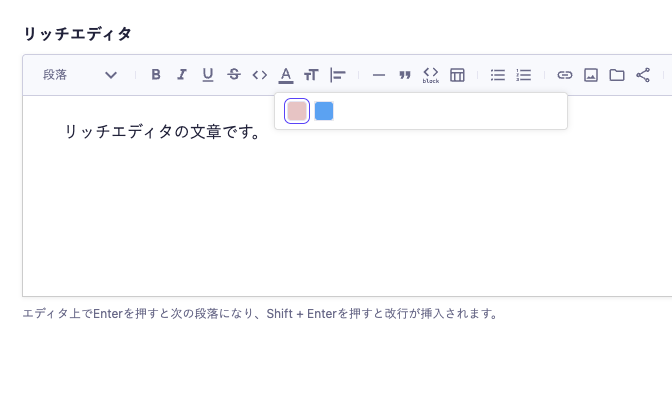This screenshot has height=407, width=672.
Task: Click the share icon in the toolbar
Action: pyautogui.click(x=643, y=75)
